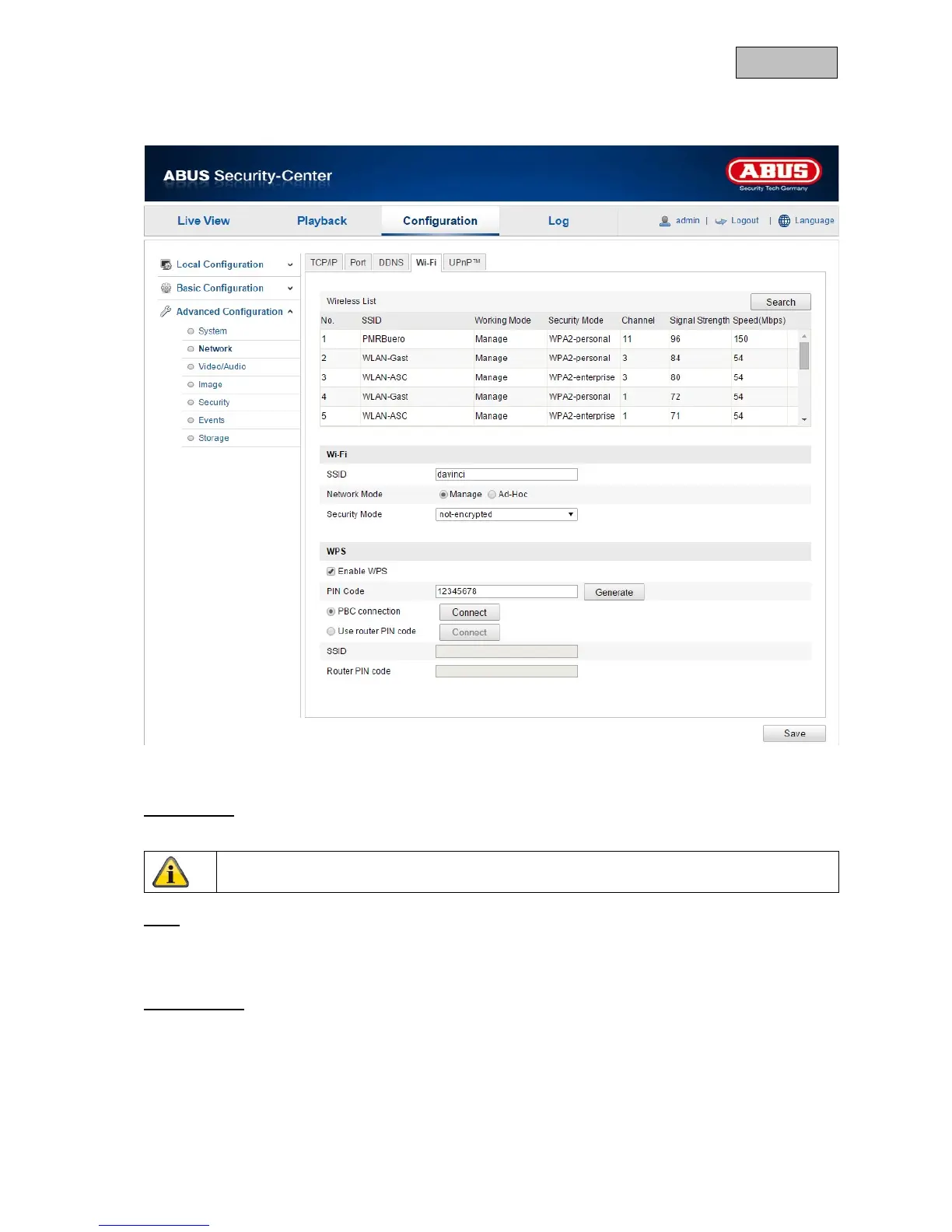Screen dimensions: 952x1232
Task: Open the UPnP tab
Action: pyautogui.click(x=464, y=263)
